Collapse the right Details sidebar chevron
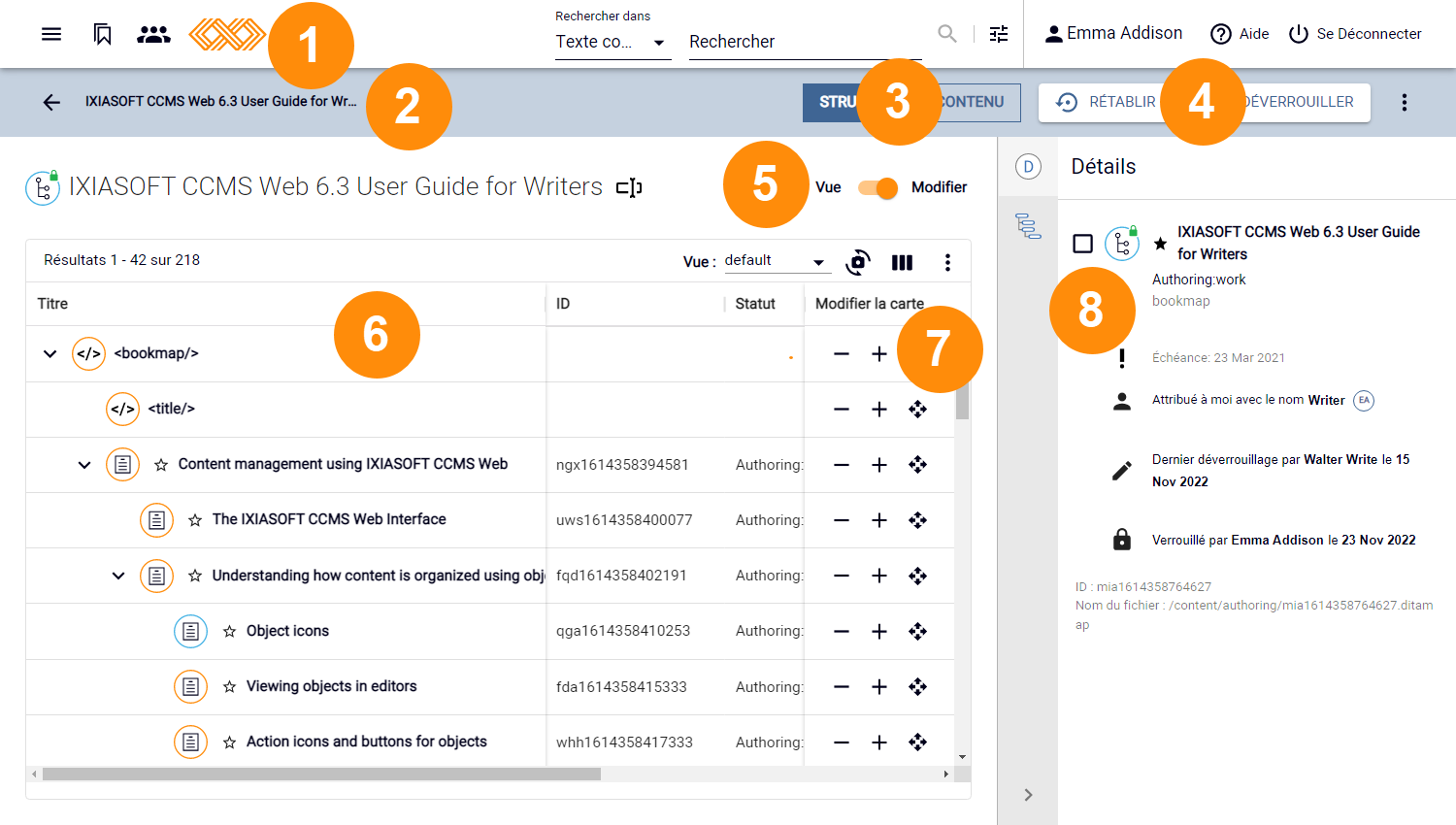Viewport: 1456px width, 825px height. coord(1028,795)
